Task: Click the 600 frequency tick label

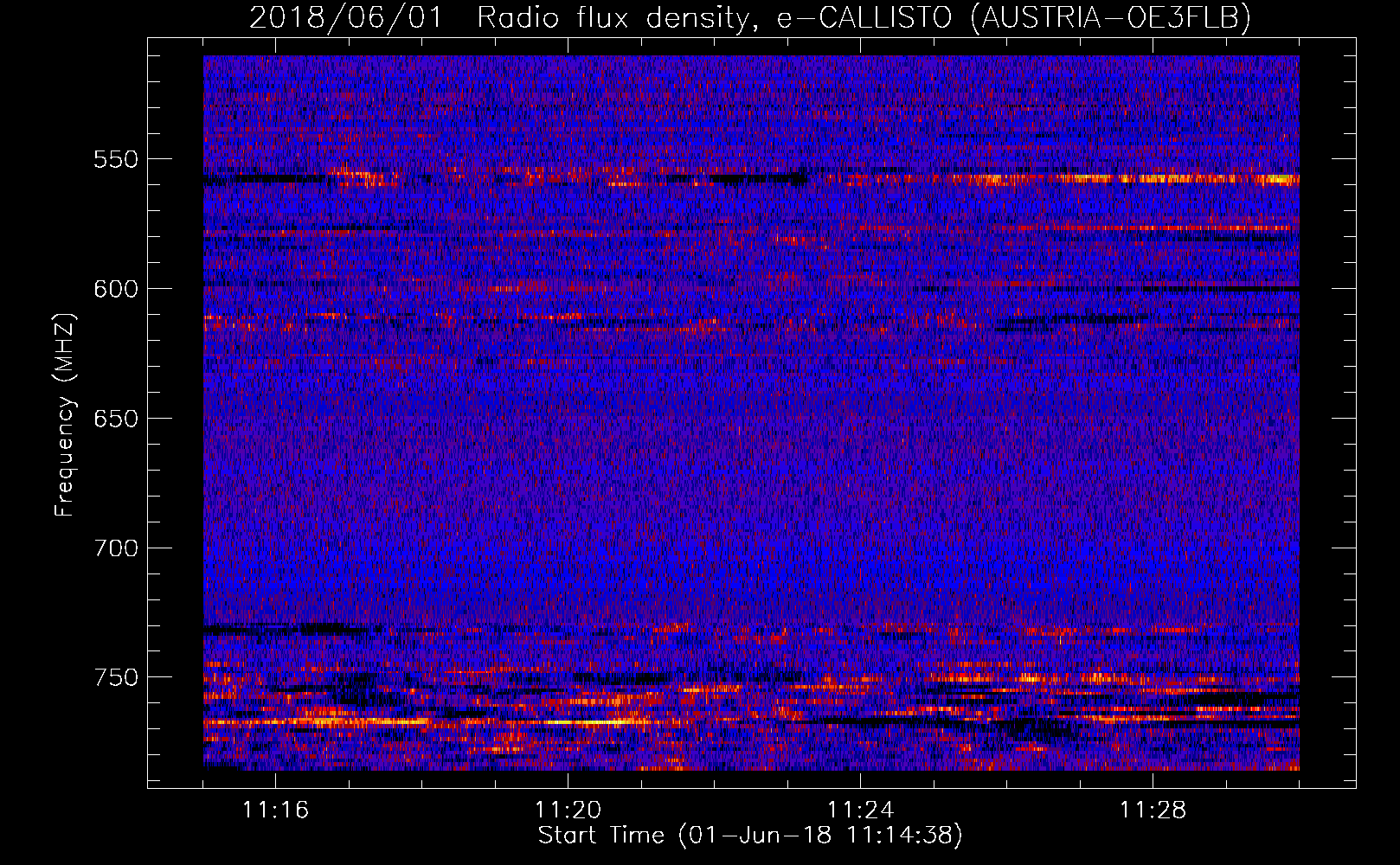Action: (x=116, y=289)
